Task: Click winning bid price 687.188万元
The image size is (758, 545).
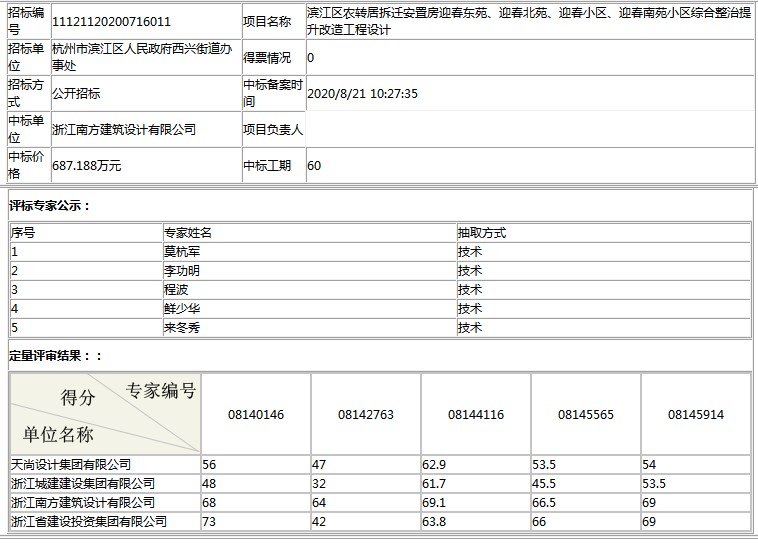Action: (87, 165)
